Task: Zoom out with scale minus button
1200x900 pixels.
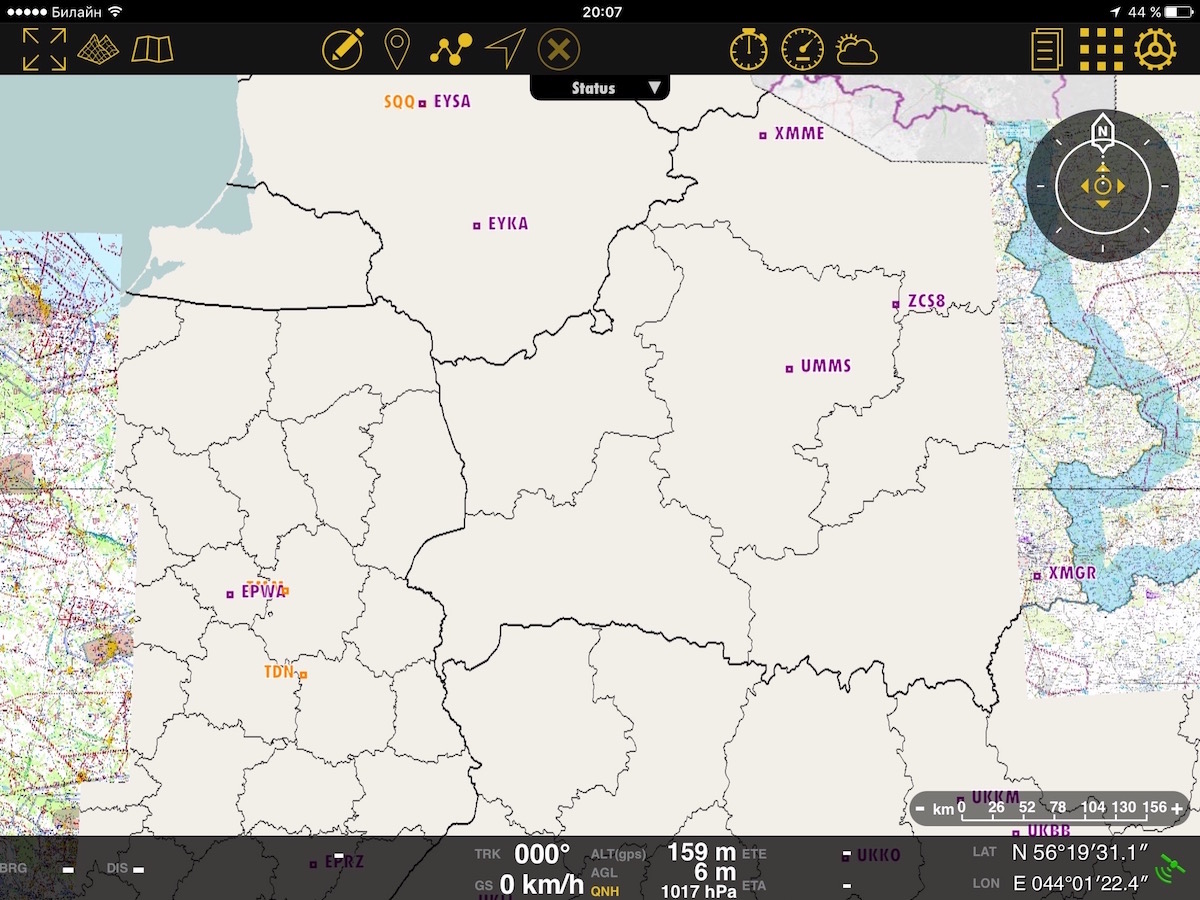Action: [x=920, y=808]
